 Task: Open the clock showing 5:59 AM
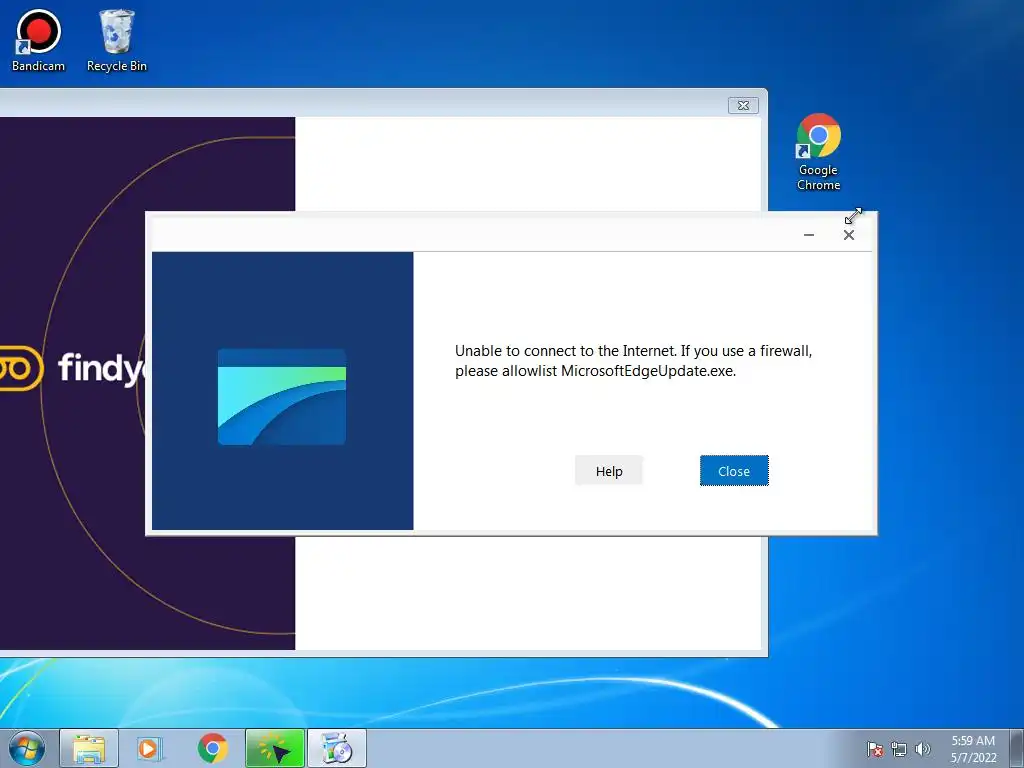[x=973, y=749]
